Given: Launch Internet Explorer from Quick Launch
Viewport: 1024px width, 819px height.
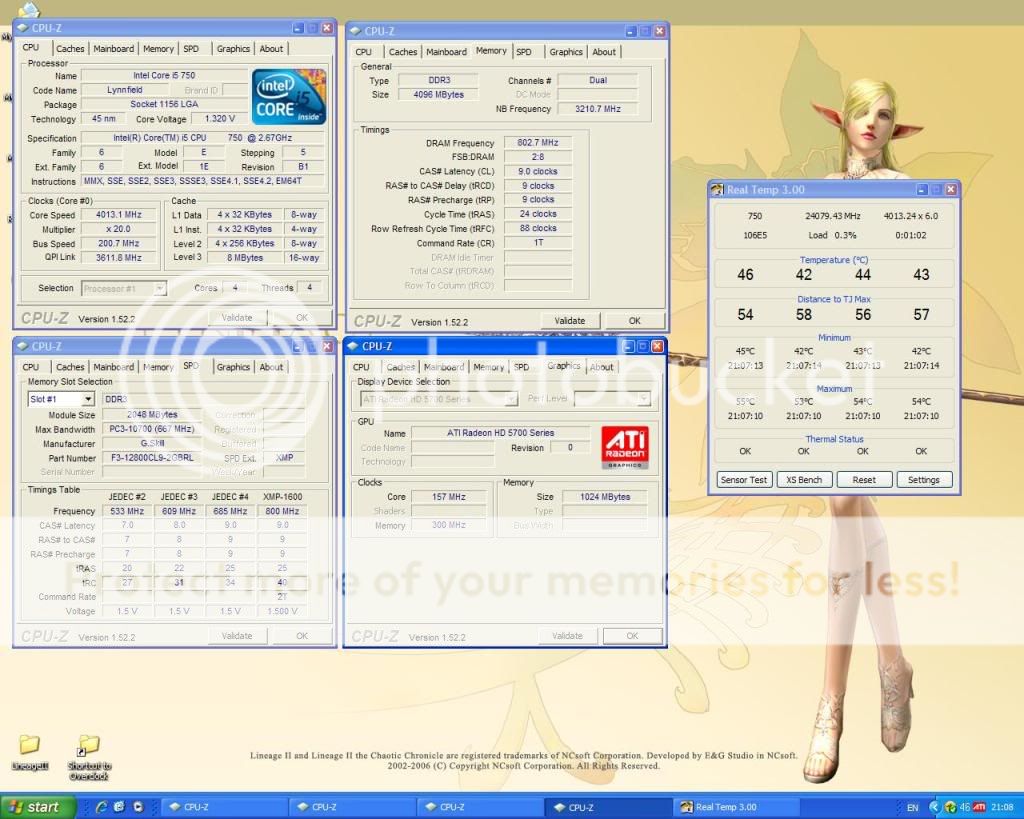Looking at the screenshot, I should pos(101,806).
